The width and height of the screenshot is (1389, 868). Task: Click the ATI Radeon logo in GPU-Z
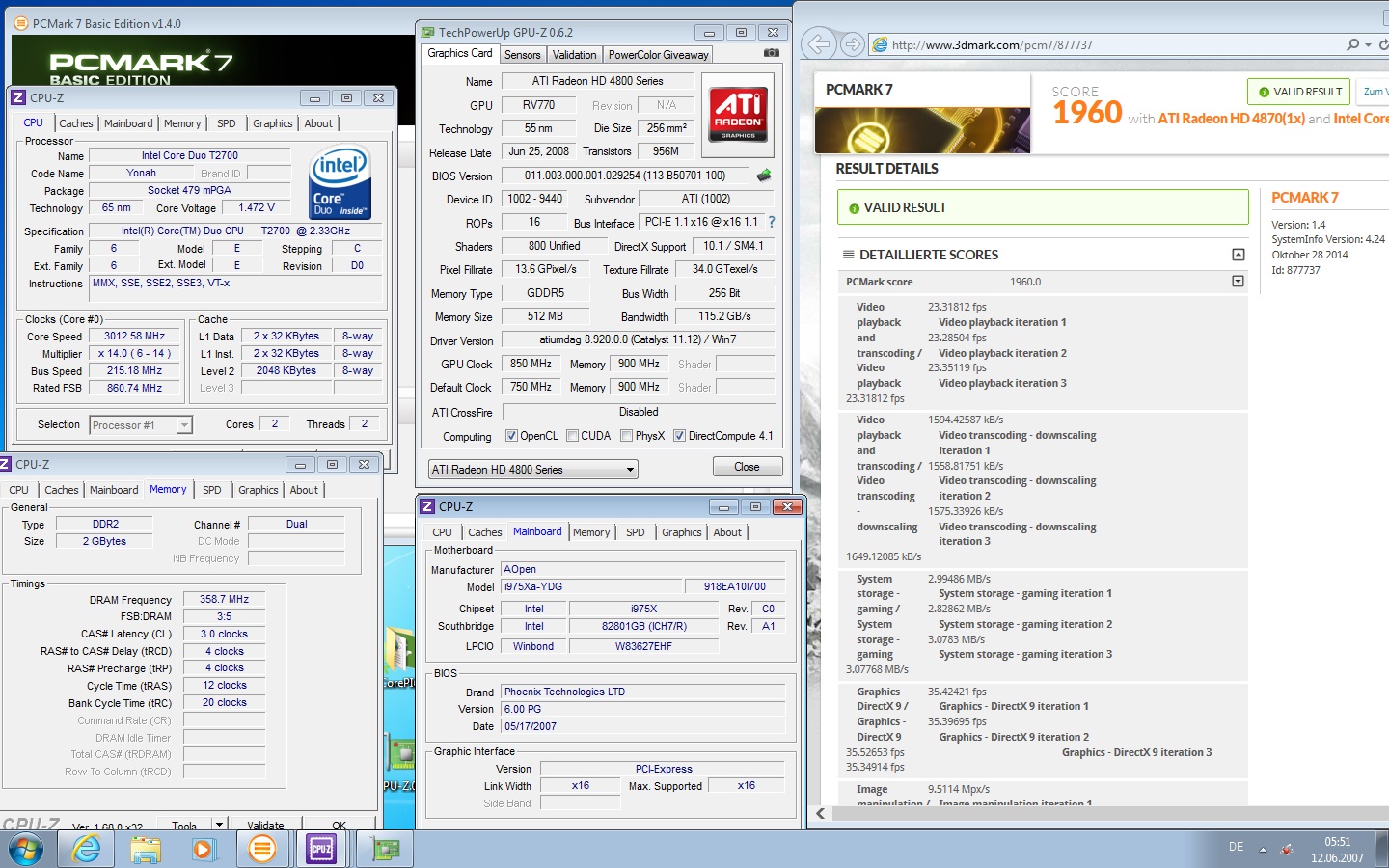739,115
